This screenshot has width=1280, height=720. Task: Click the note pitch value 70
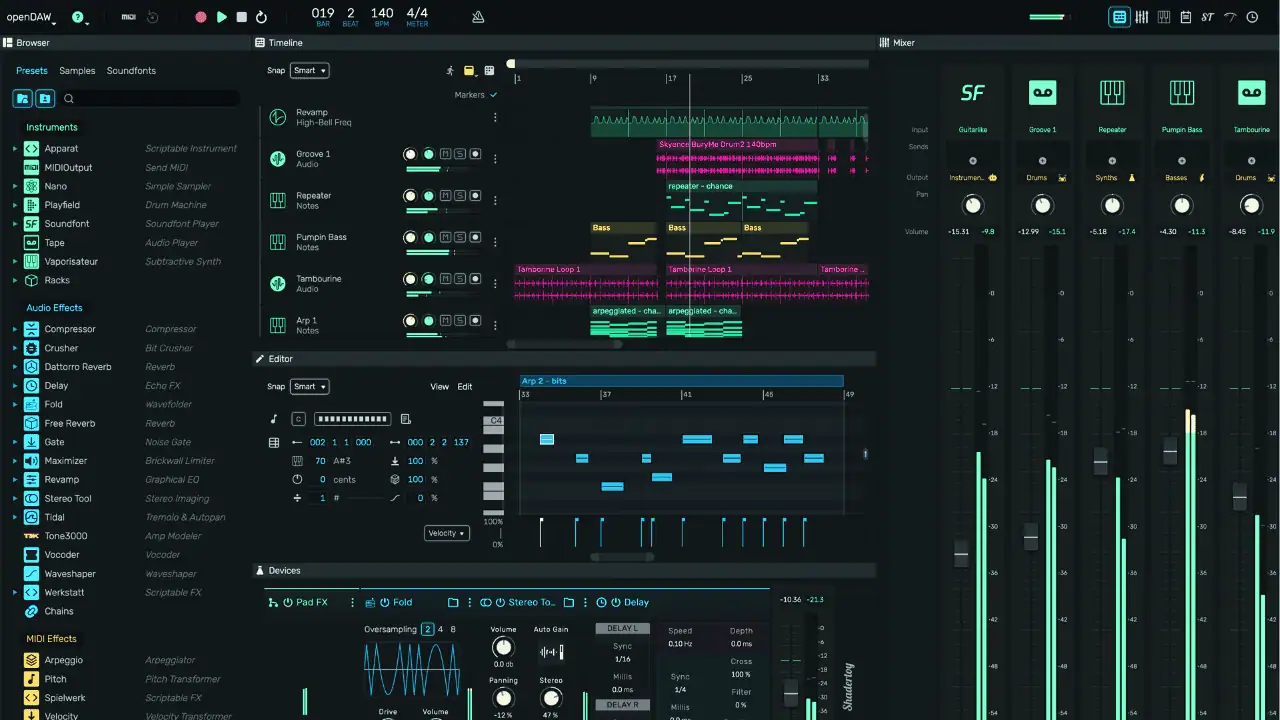(x=320, y=461)
